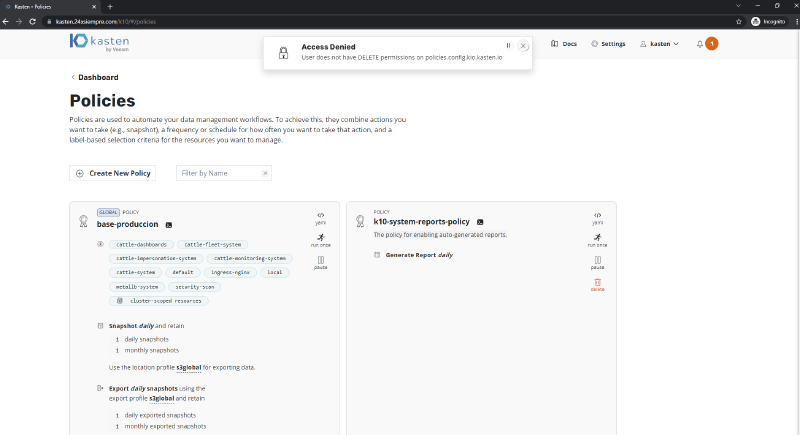Image resolution: width=800 pixels, height=435 pixels.
Task: Delete the k10-system-reports-policy
Action: [x=597, y=285]
